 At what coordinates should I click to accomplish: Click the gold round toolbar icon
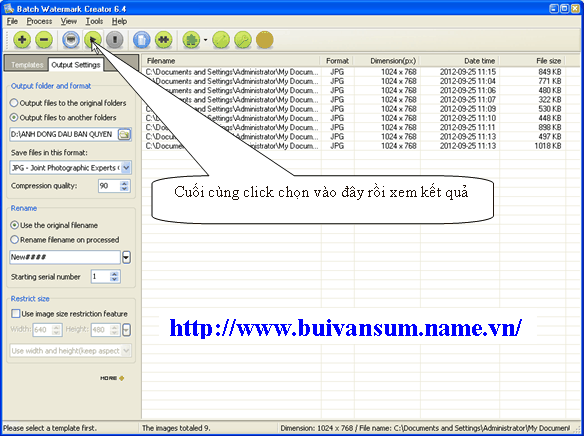[x=265, y=40]
